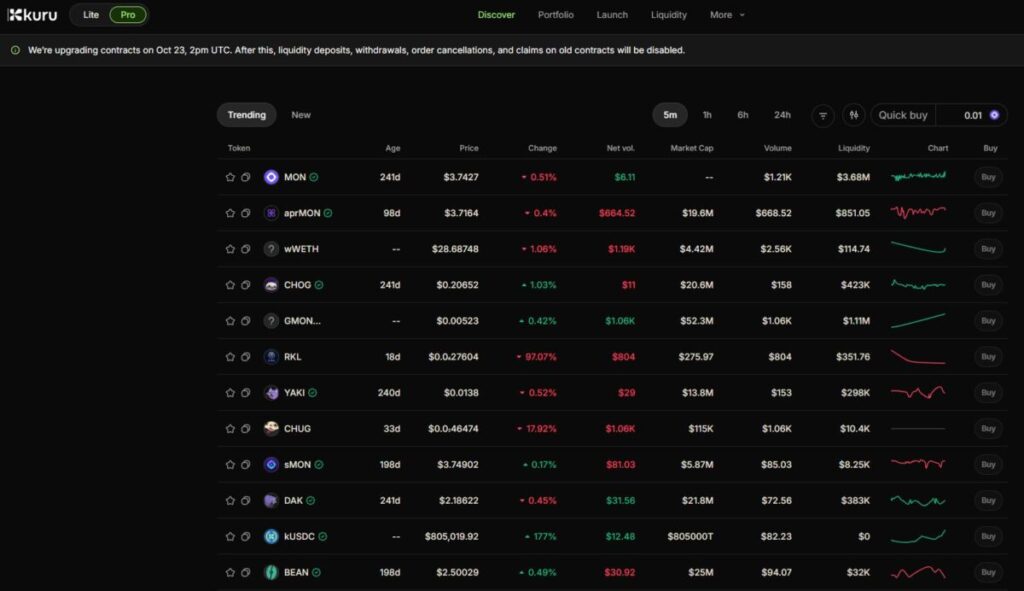Open the Portfolio page
This screenshot has height=591, width=1024.
coord(555,15)
